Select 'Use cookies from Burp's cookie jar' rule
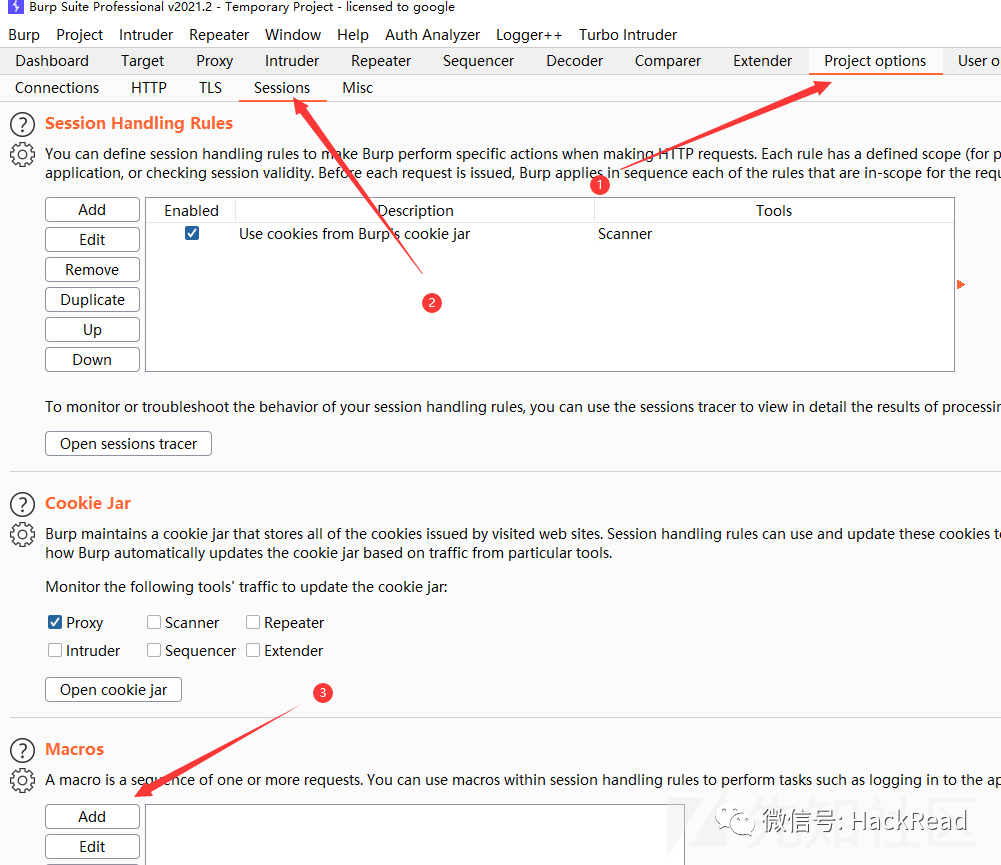Viewport: 1001px width, 865px height. tap(550, 234)
